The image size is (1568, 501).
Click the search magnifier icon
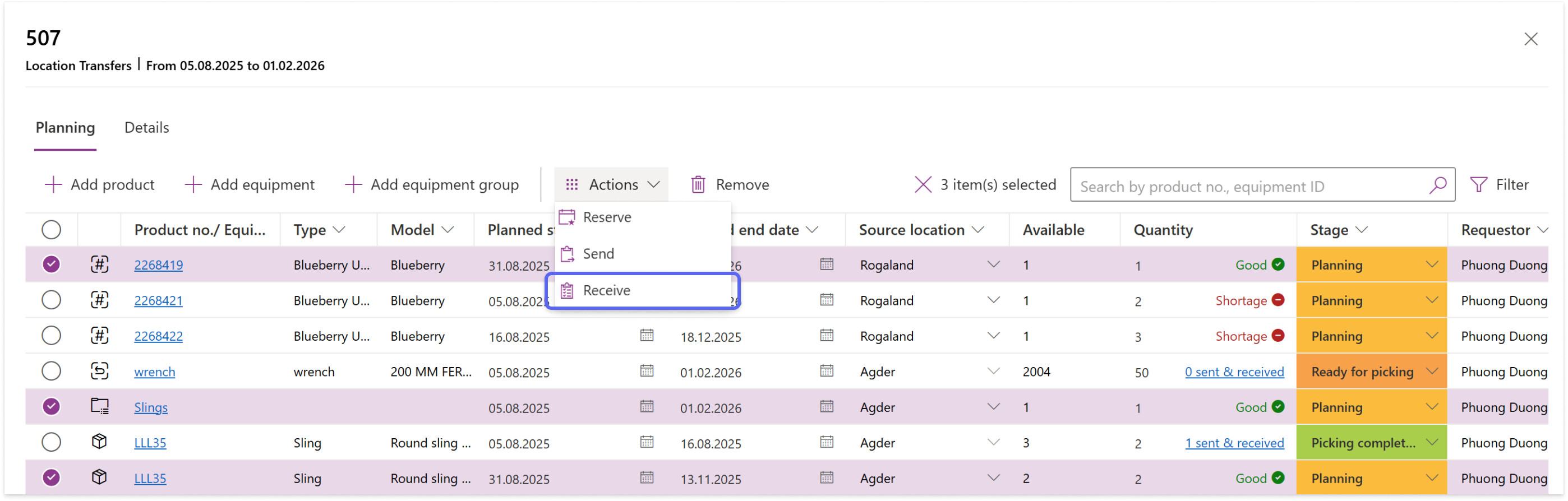click(x=1437, y=185)
